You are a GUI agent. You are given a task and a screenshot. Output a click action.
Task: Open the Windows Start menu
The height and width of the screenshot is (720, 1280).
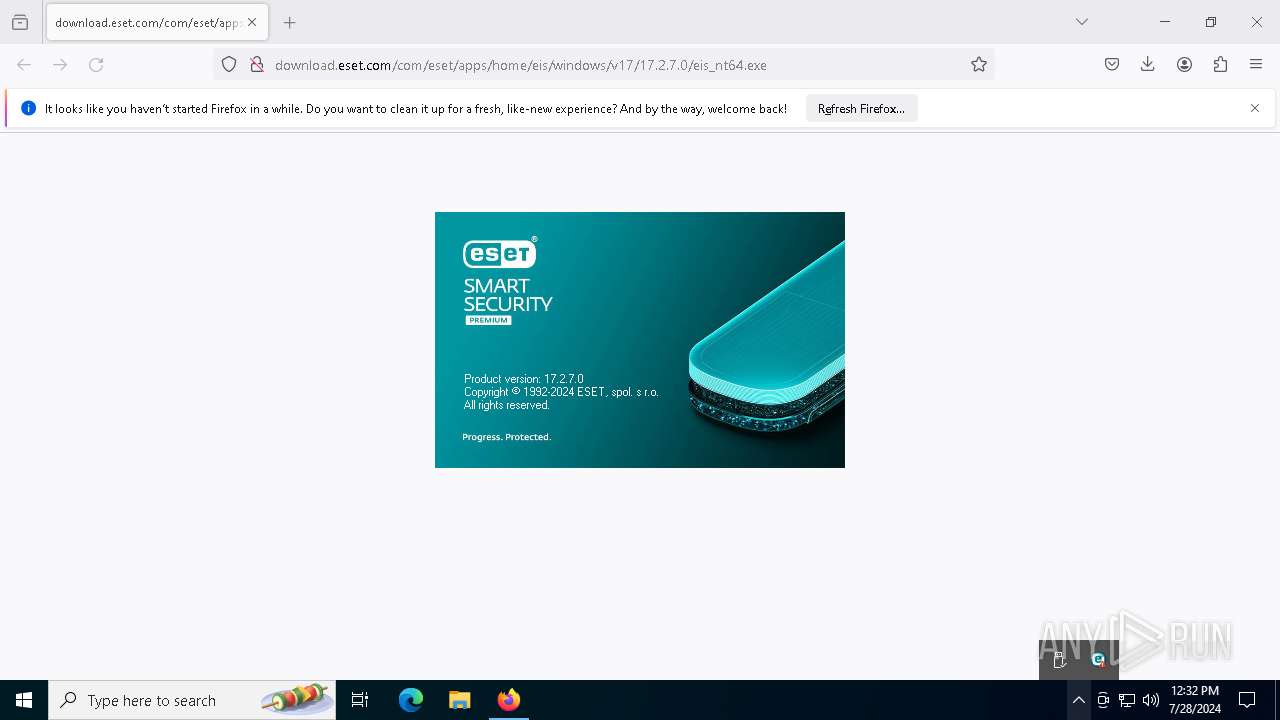(x=24, y=700)
